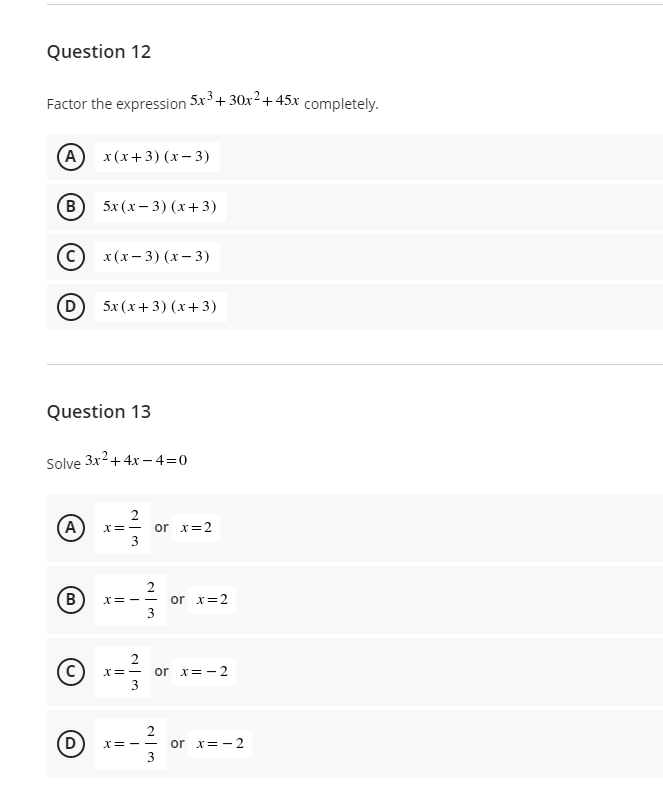Choose circle B in Question 13
The height and width of the screenshot is (789, 663).
[70, 600]
